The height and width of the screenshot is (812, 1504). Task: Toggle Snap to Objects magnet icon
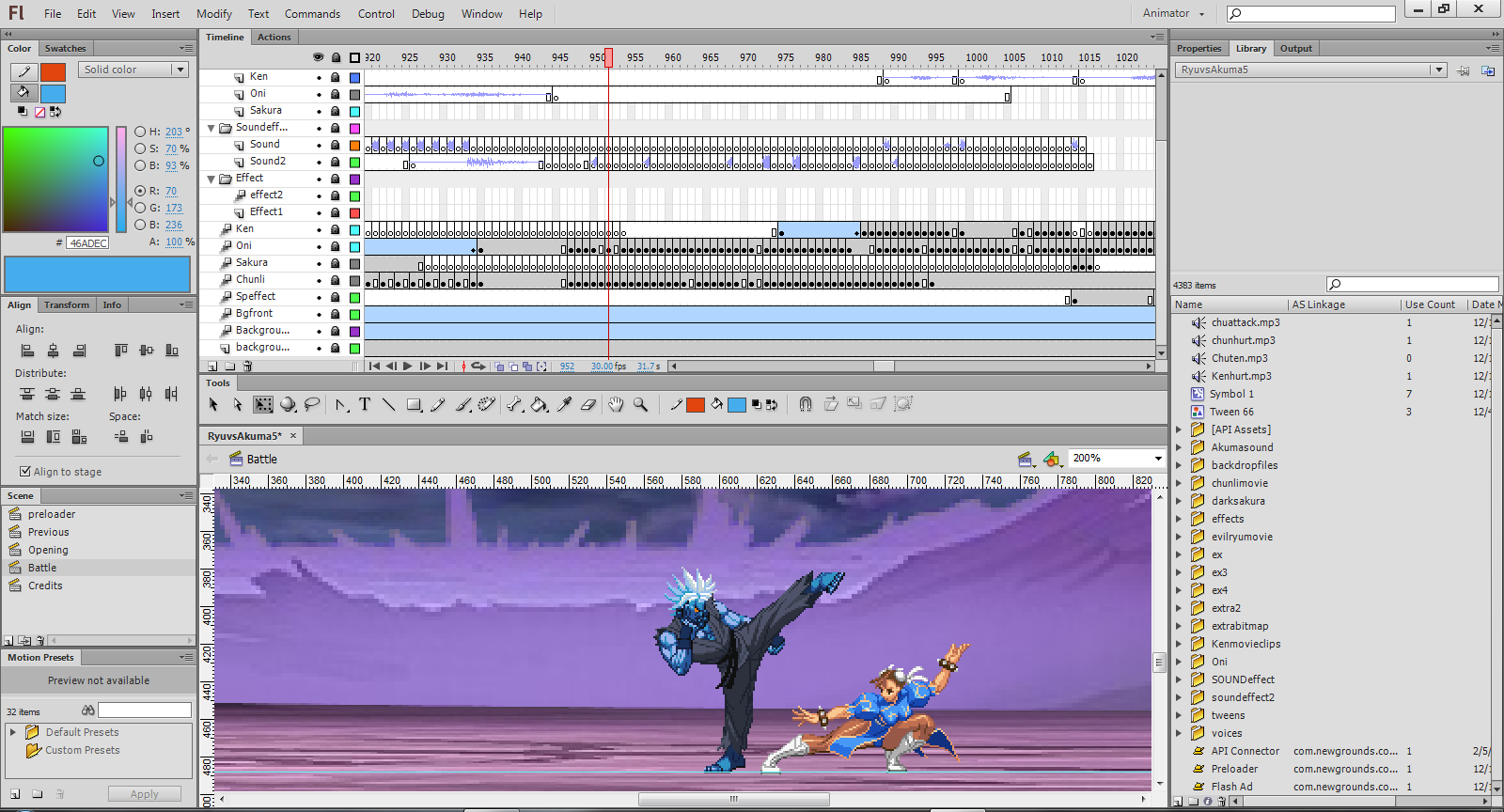[806, 404]
